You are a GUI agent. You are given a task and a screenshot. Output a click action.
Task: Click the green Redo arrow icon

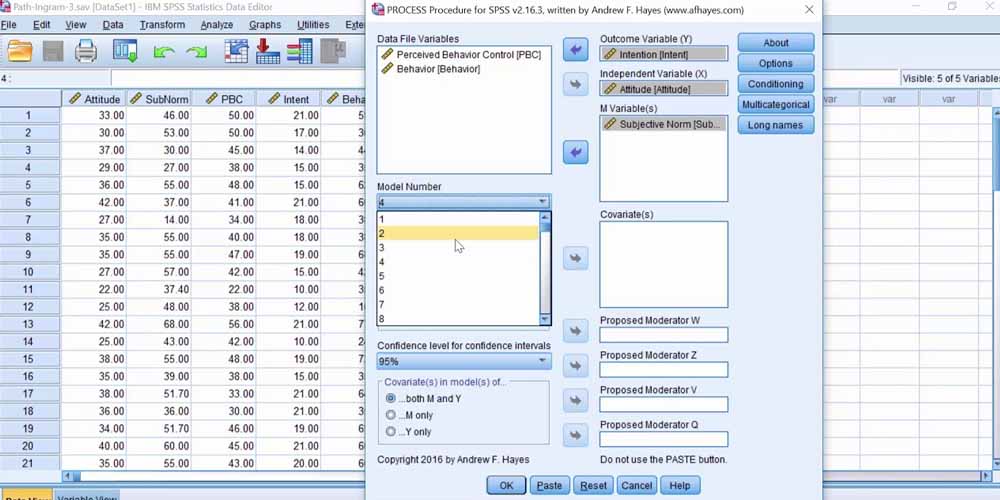[x=196, y=52]
